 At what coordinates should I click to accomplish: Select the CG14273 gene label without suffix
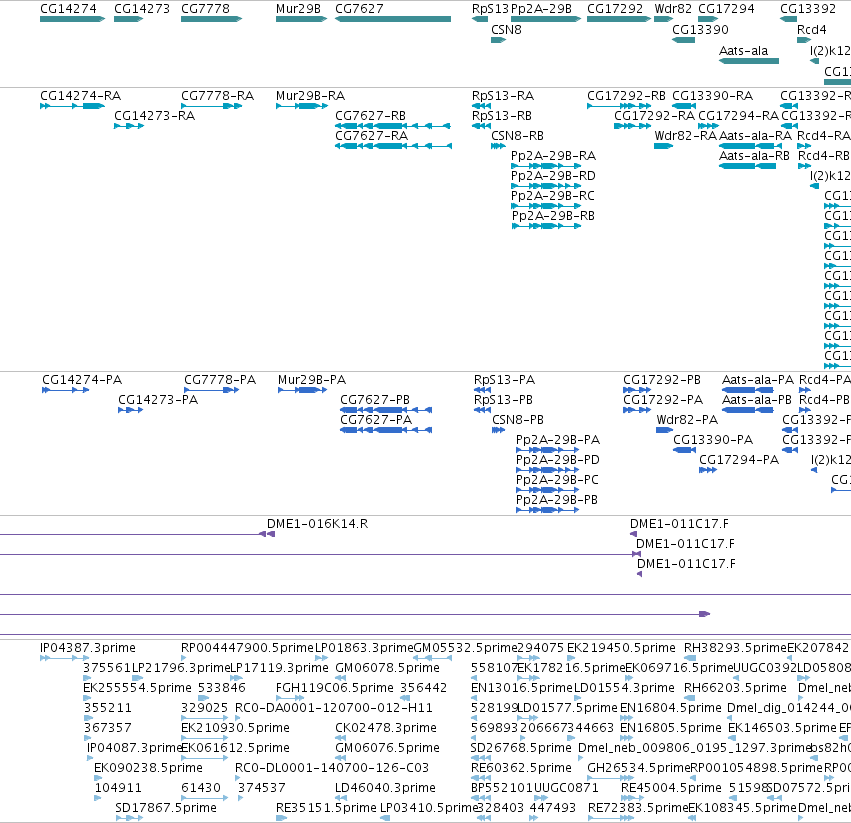(x=142, y=9)
